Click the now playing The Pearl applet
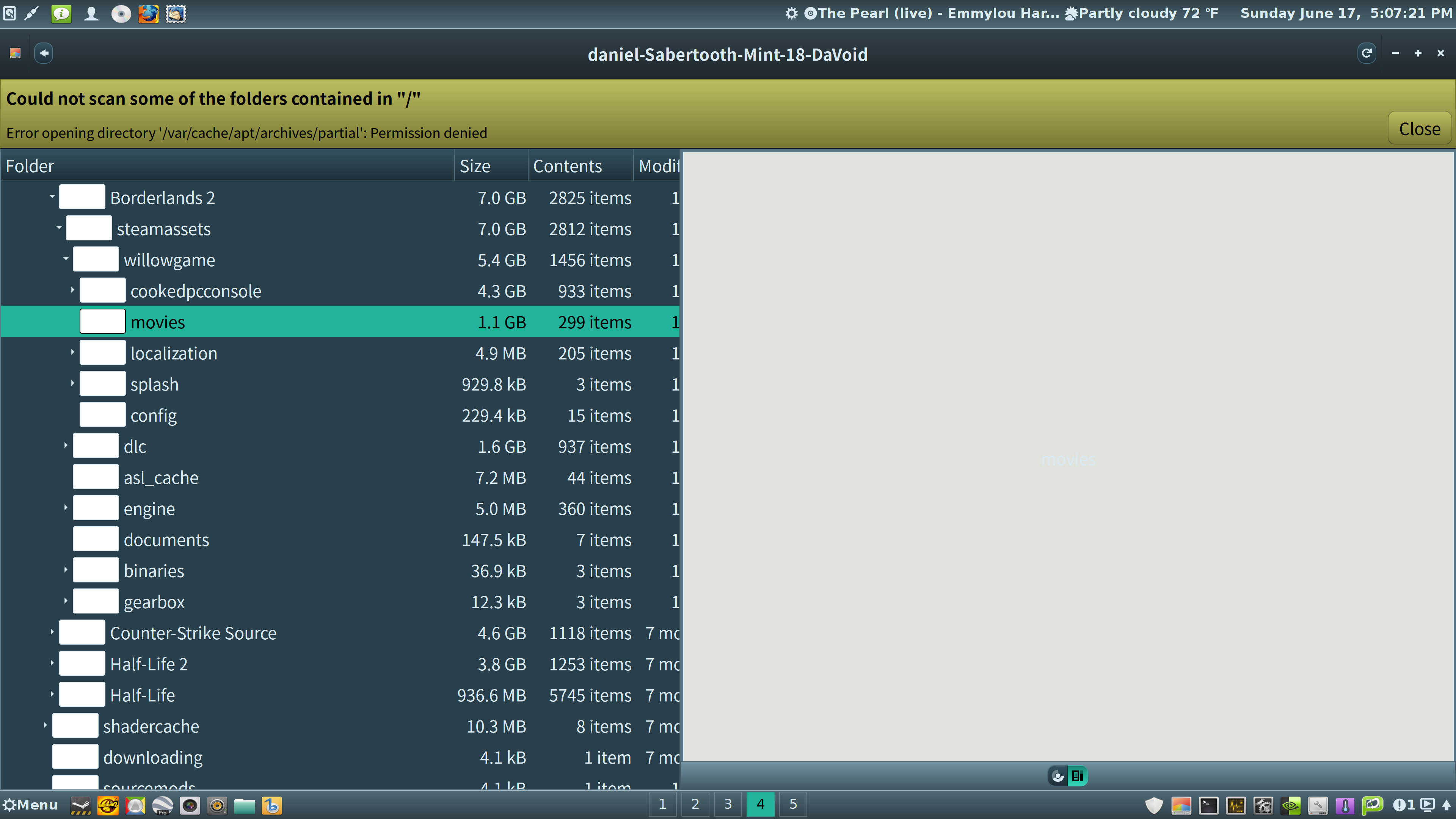1456x819 pixels. tap(932, 13)
